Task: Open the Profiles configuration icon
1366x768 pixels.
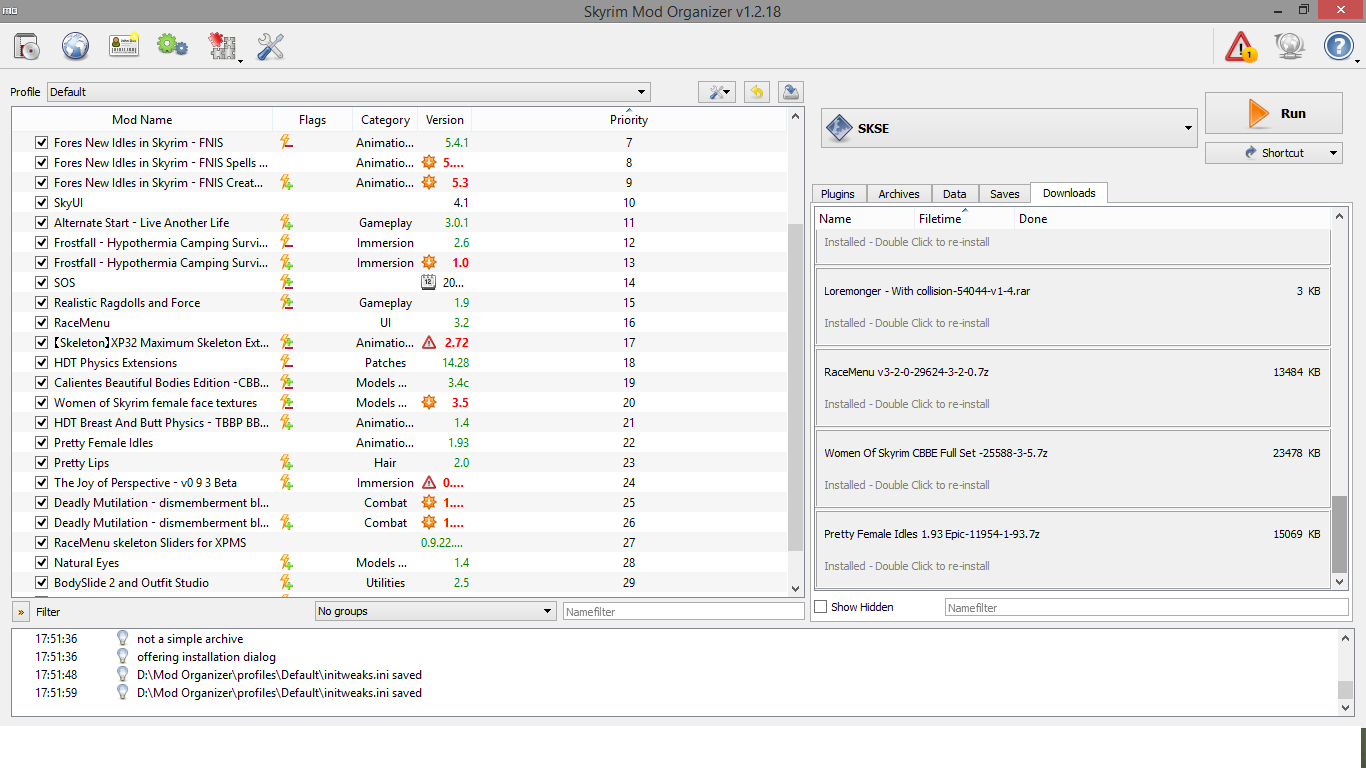Action: pos(124,46)
